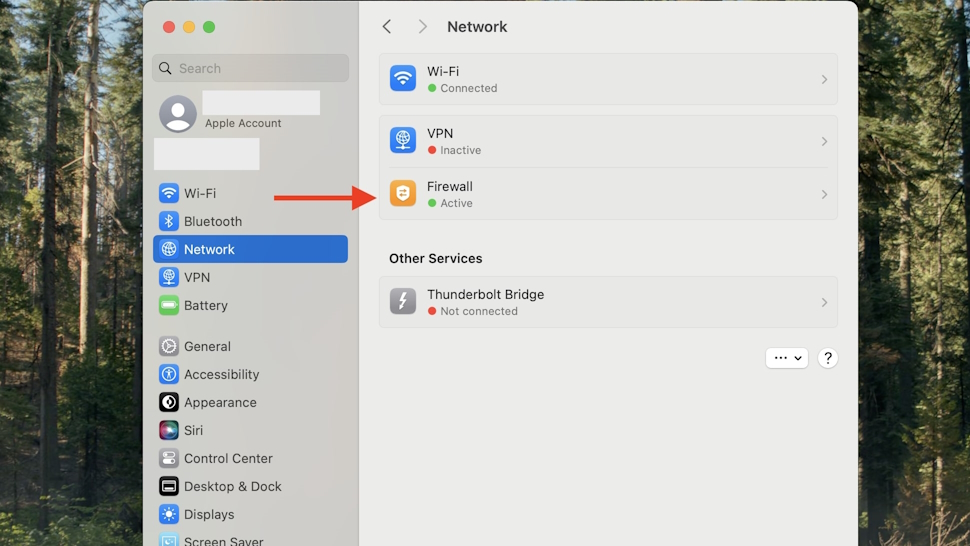Click the 'Other Services' heading
This screenshot has width=970, height=546.
[436, 258]
